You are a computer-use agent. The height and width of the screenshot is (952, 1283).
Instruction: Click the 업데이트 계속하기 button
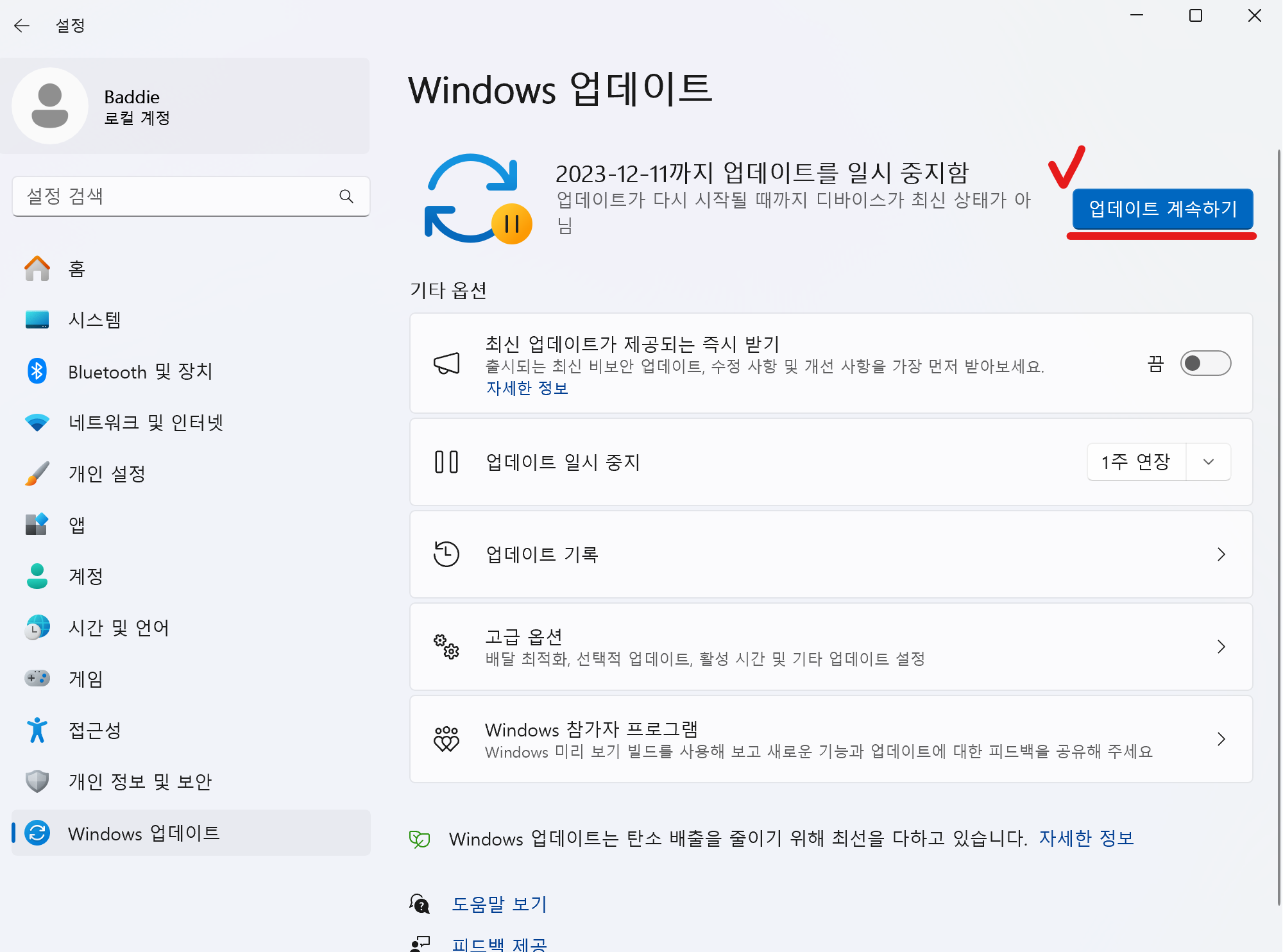coord(1162,209)
